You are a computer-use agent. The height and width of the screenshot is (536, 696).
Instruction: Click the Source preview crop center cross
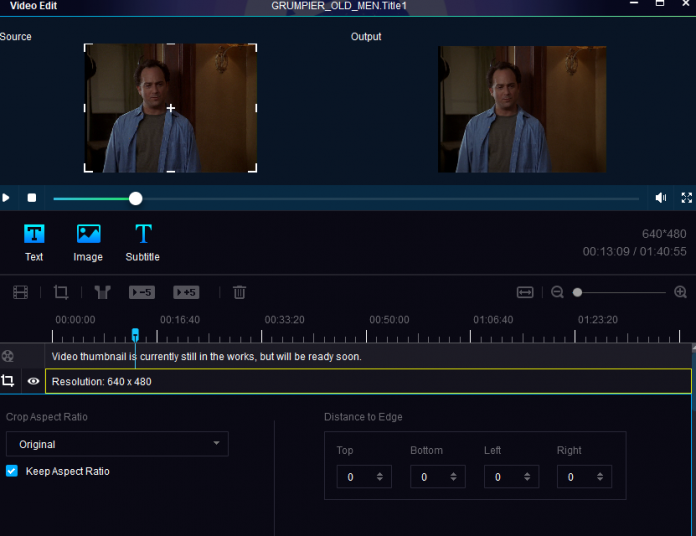click(x=171, y=108)
